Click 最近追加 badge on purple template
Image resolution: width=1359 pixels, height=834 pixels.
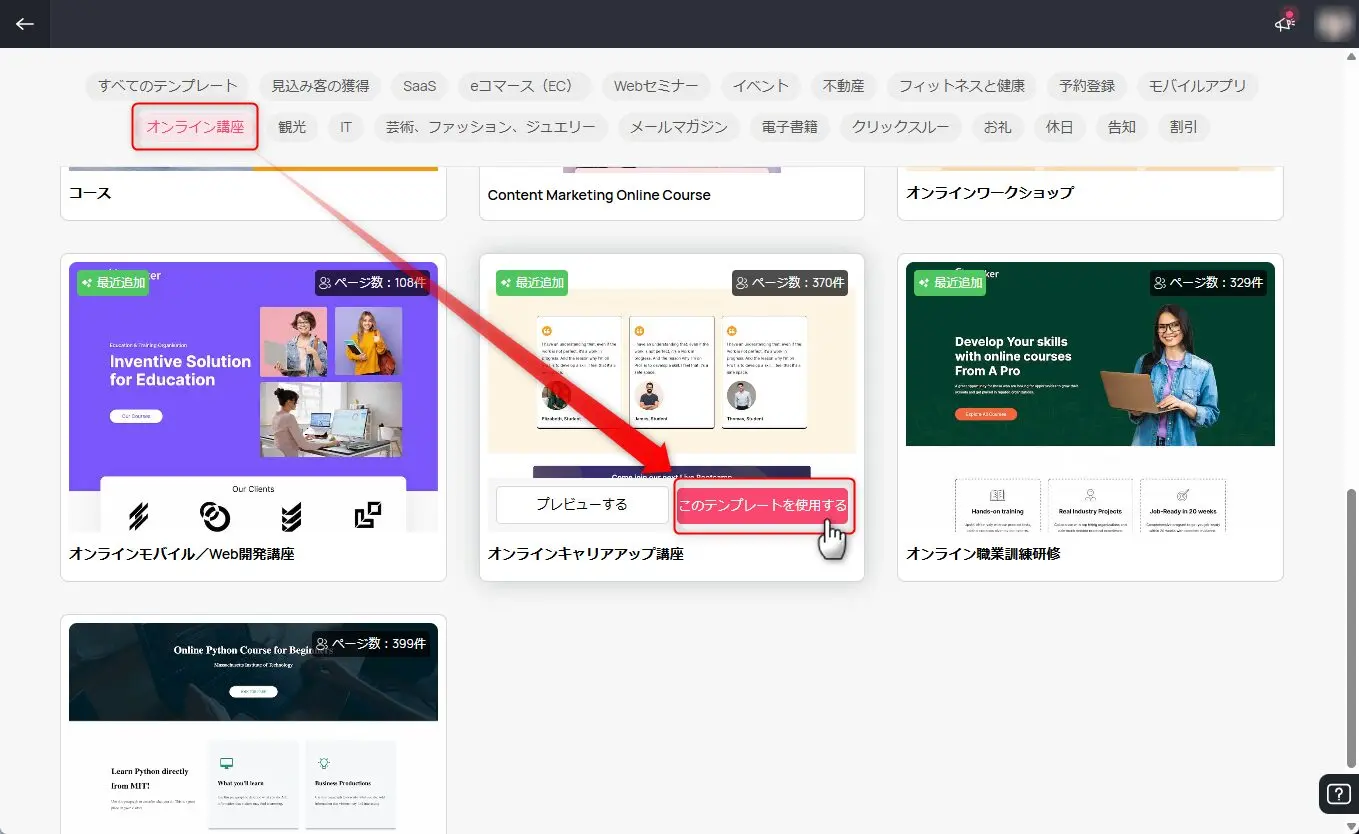[113, 283]
